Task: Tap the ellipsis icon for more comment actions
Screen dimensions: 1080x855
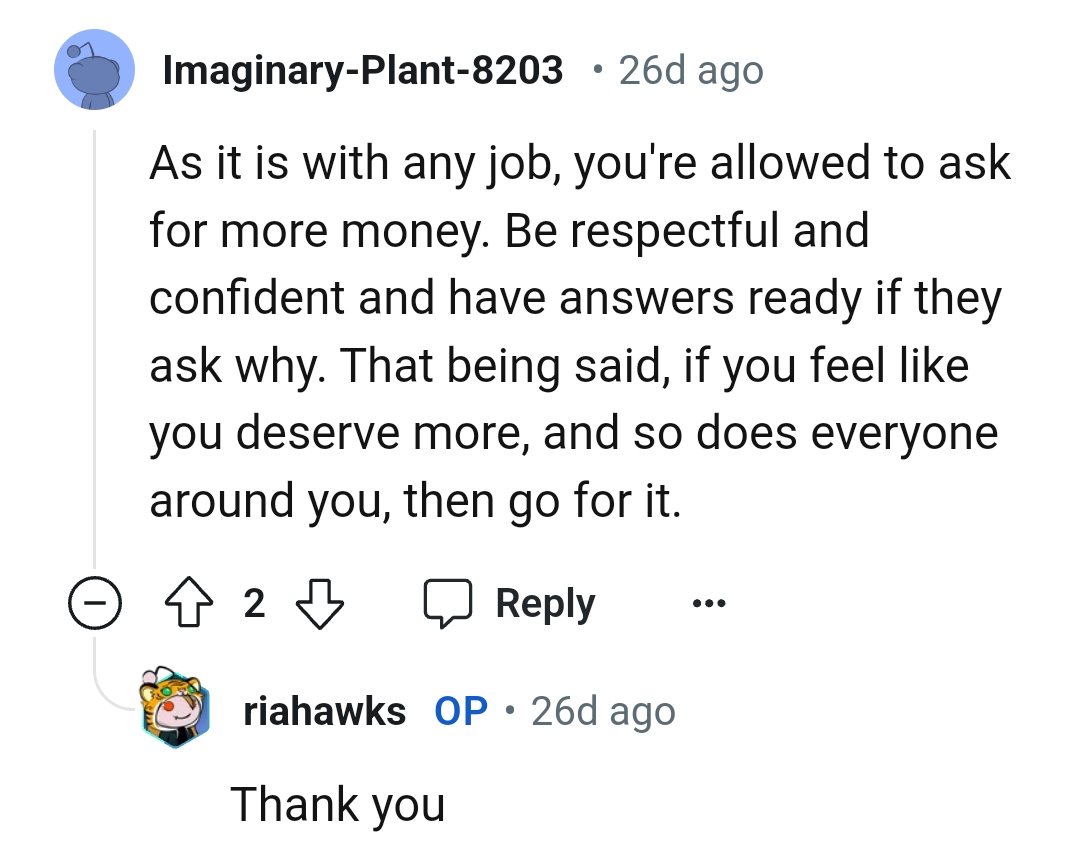Action: point(709,602)
